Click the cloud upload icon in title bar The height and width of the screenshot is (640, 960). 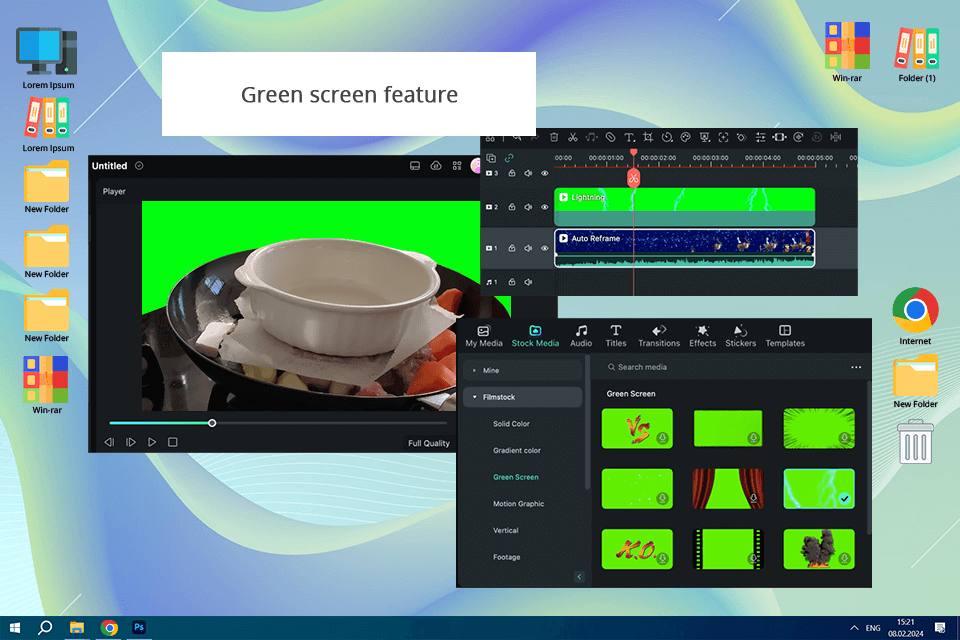click(436, 166)
